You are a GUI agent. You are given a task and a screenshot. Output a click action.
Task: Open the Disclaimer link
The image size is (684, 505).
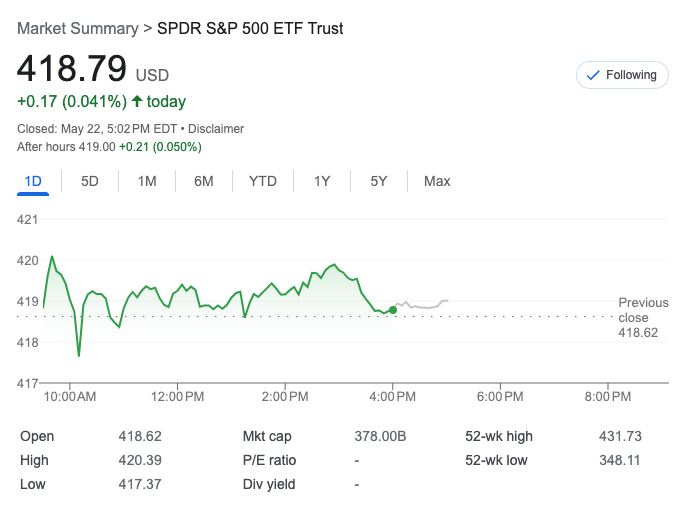(216, 129)
